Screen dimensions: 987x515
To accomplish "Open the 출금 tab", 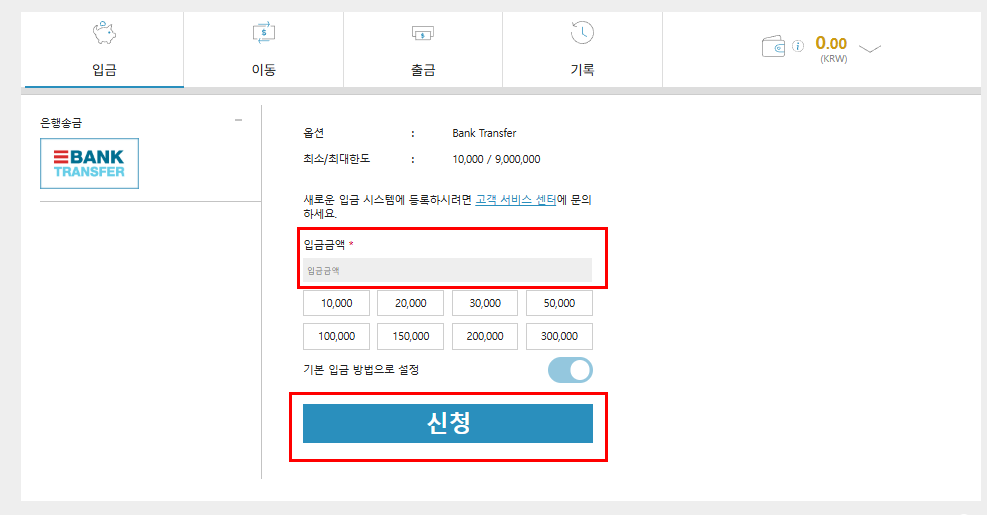I will tap(423, 50).
